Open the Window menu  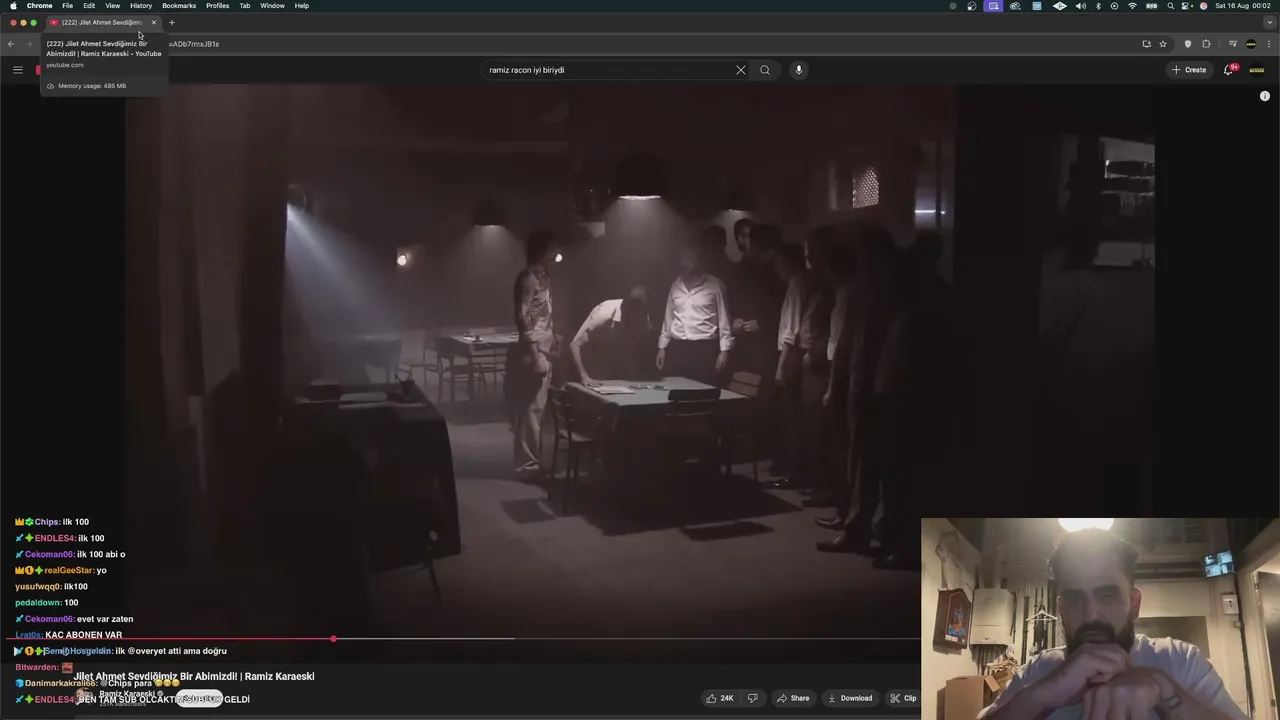coord(272,6)
